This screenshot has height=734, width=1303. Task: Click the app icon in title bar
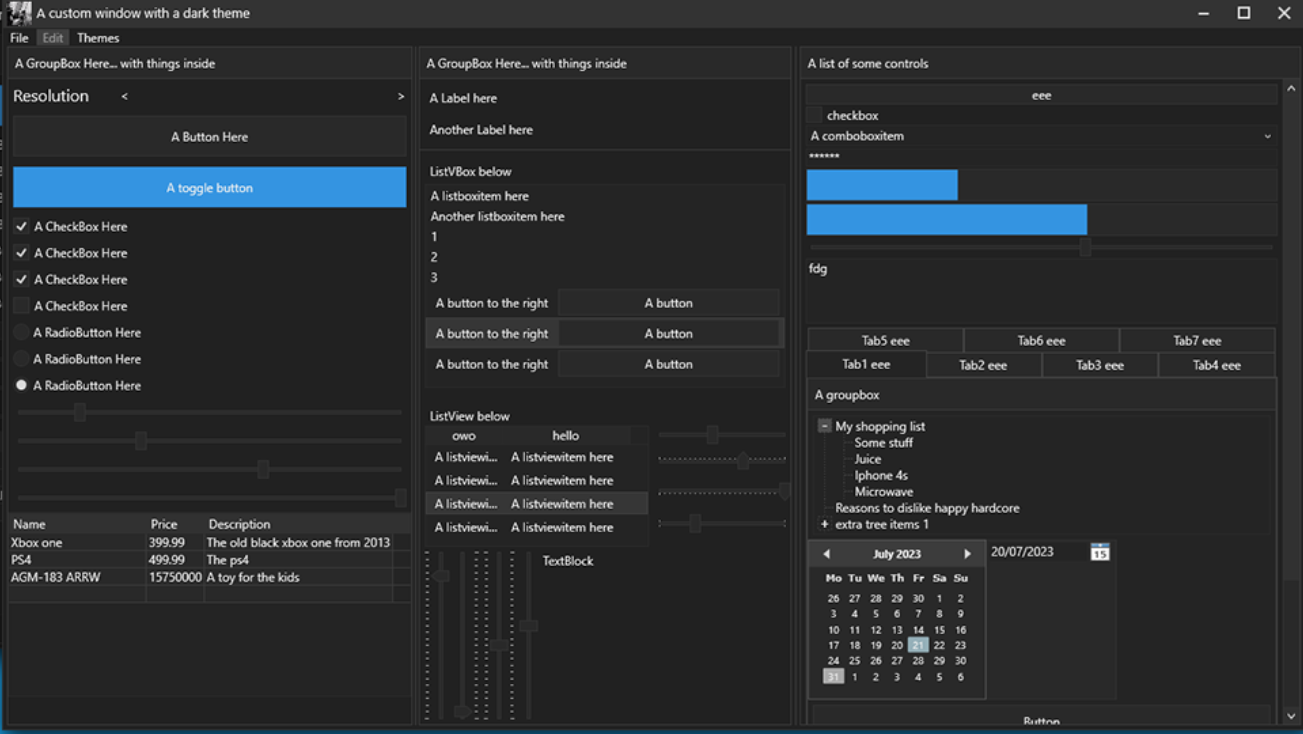pos(19,13)
